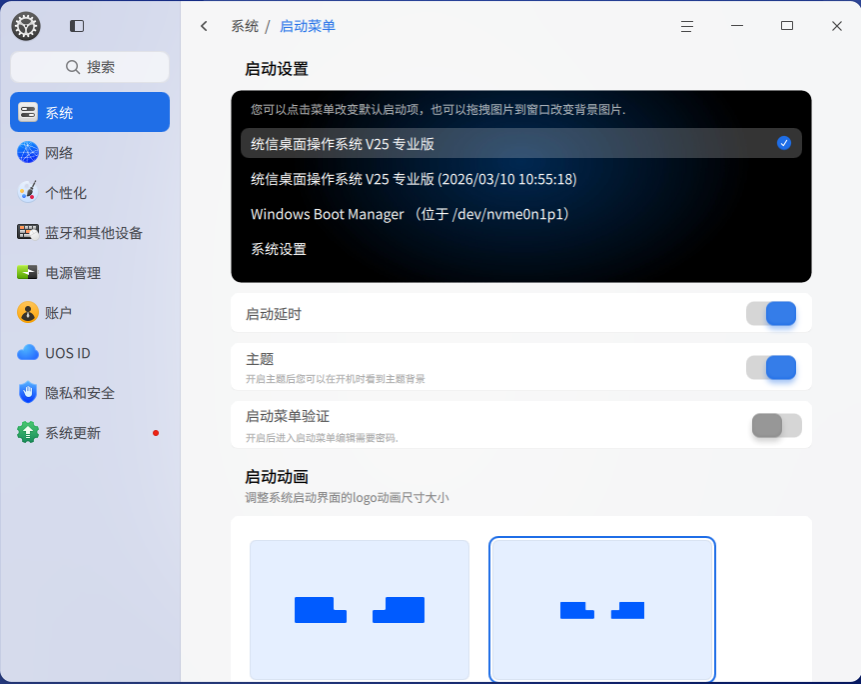
Task: Minimize the settings window
Action: point(737,26)
